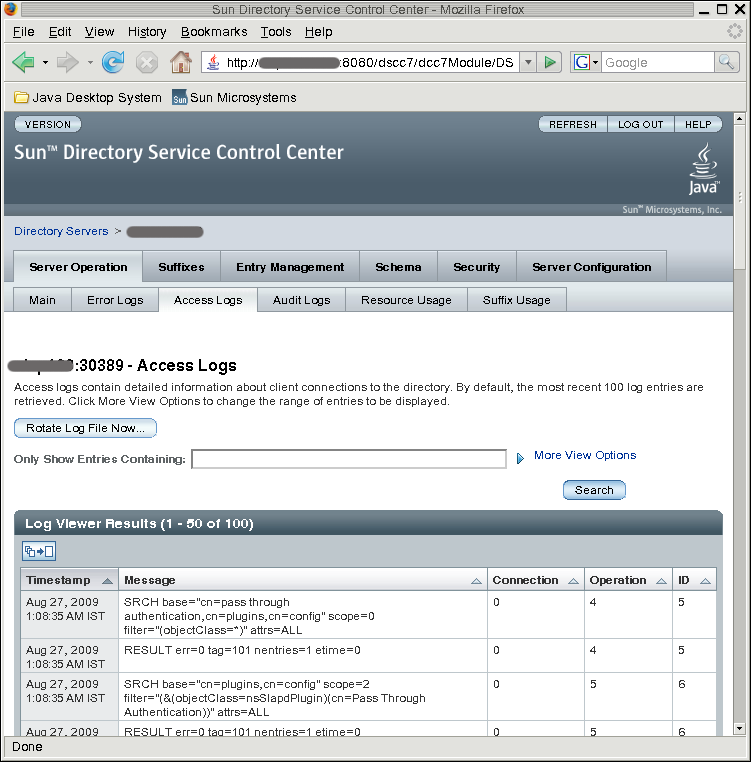Image resolution: width=751 pixels, height=762 pixels.
Task: Expand More View Options triangle
Action: point(520,458)
